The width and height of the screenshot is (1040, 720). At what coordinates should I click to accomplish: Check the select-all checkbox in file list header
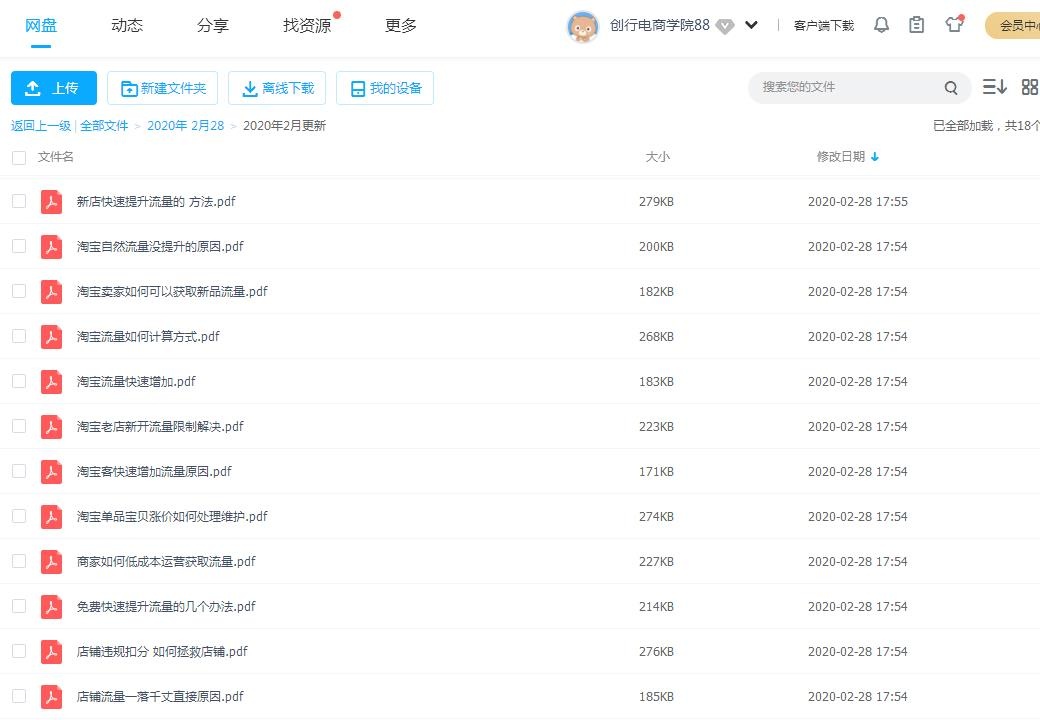pos(18,157)
